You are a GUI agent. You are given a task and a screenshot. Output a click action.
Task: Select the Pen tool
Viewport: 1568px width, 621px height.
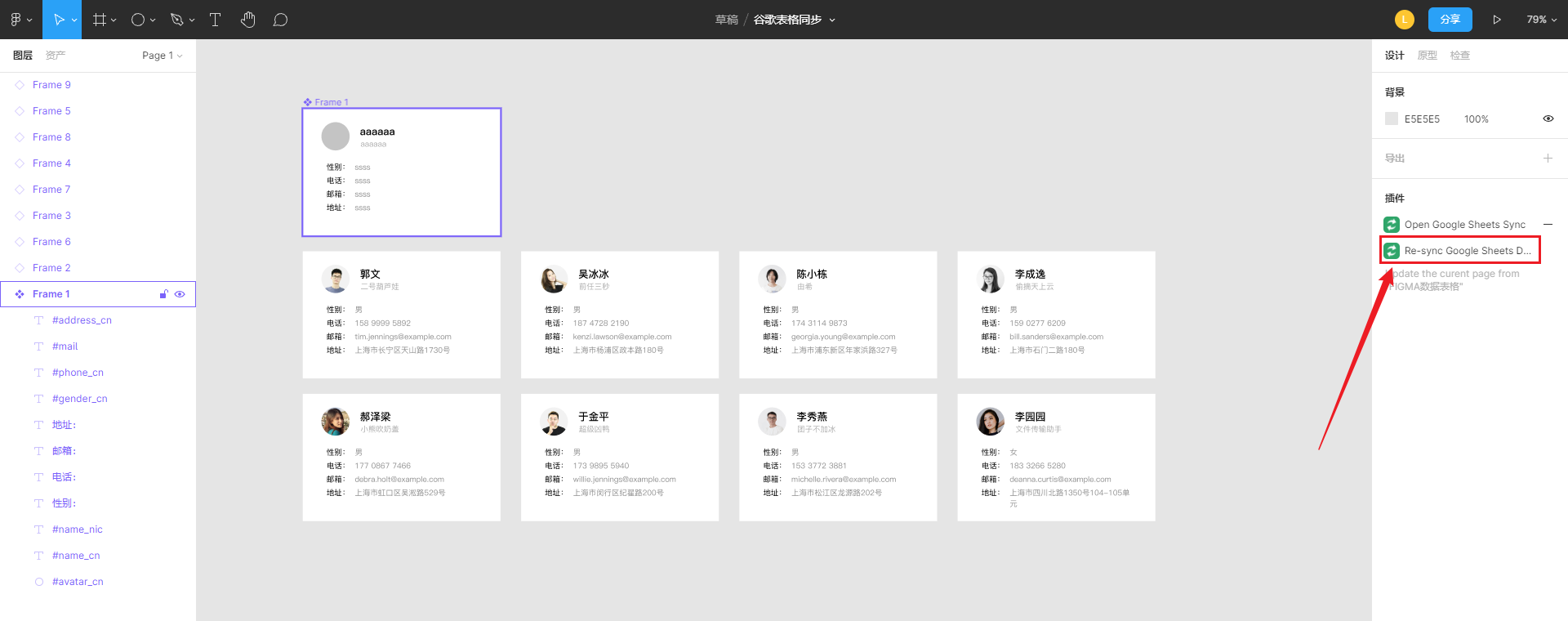(x=176, y=20)
